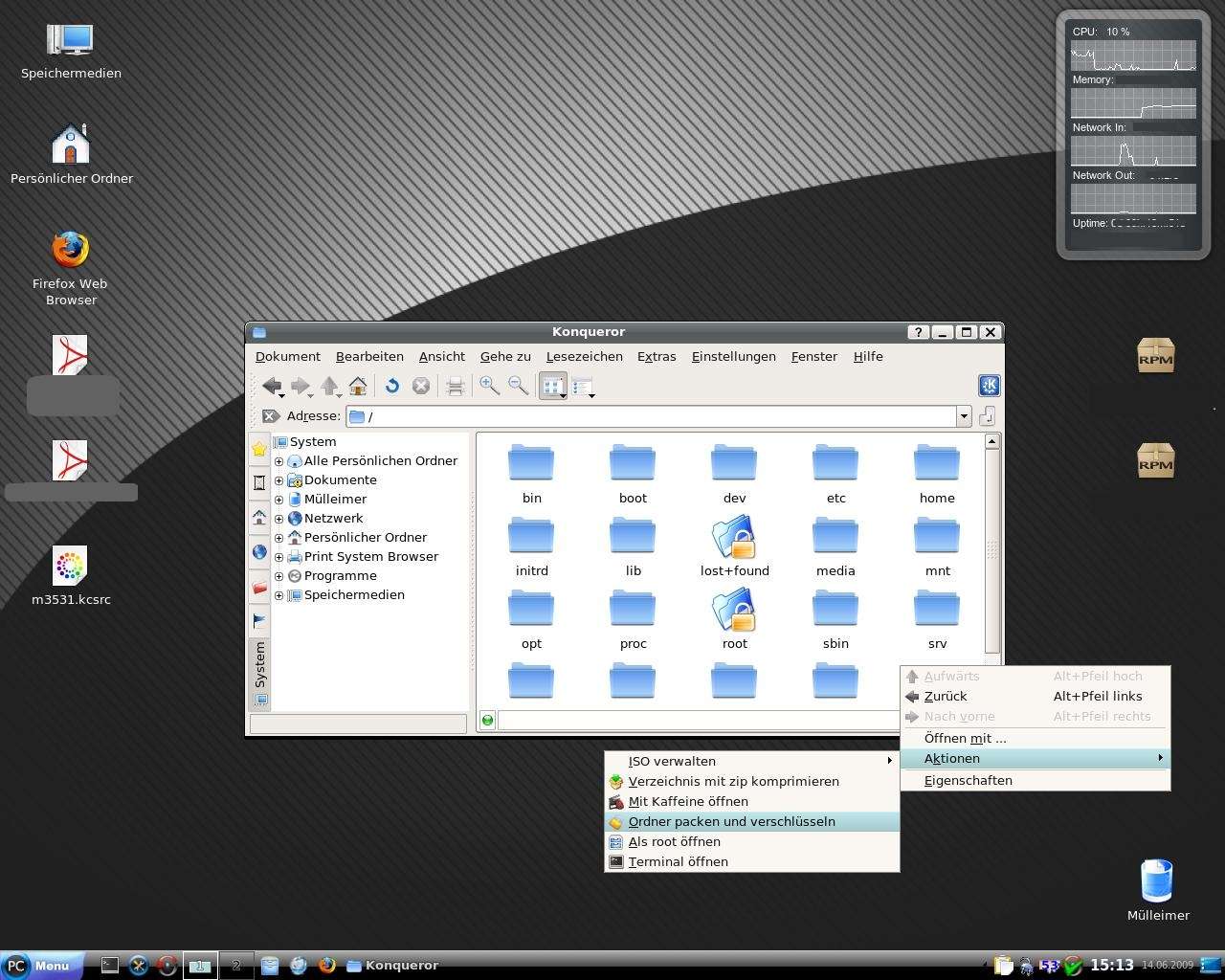The width and height of the screenshot is (1225, 980).
Task: Go back using the toolbar back arrow
Action: point(272,386)
